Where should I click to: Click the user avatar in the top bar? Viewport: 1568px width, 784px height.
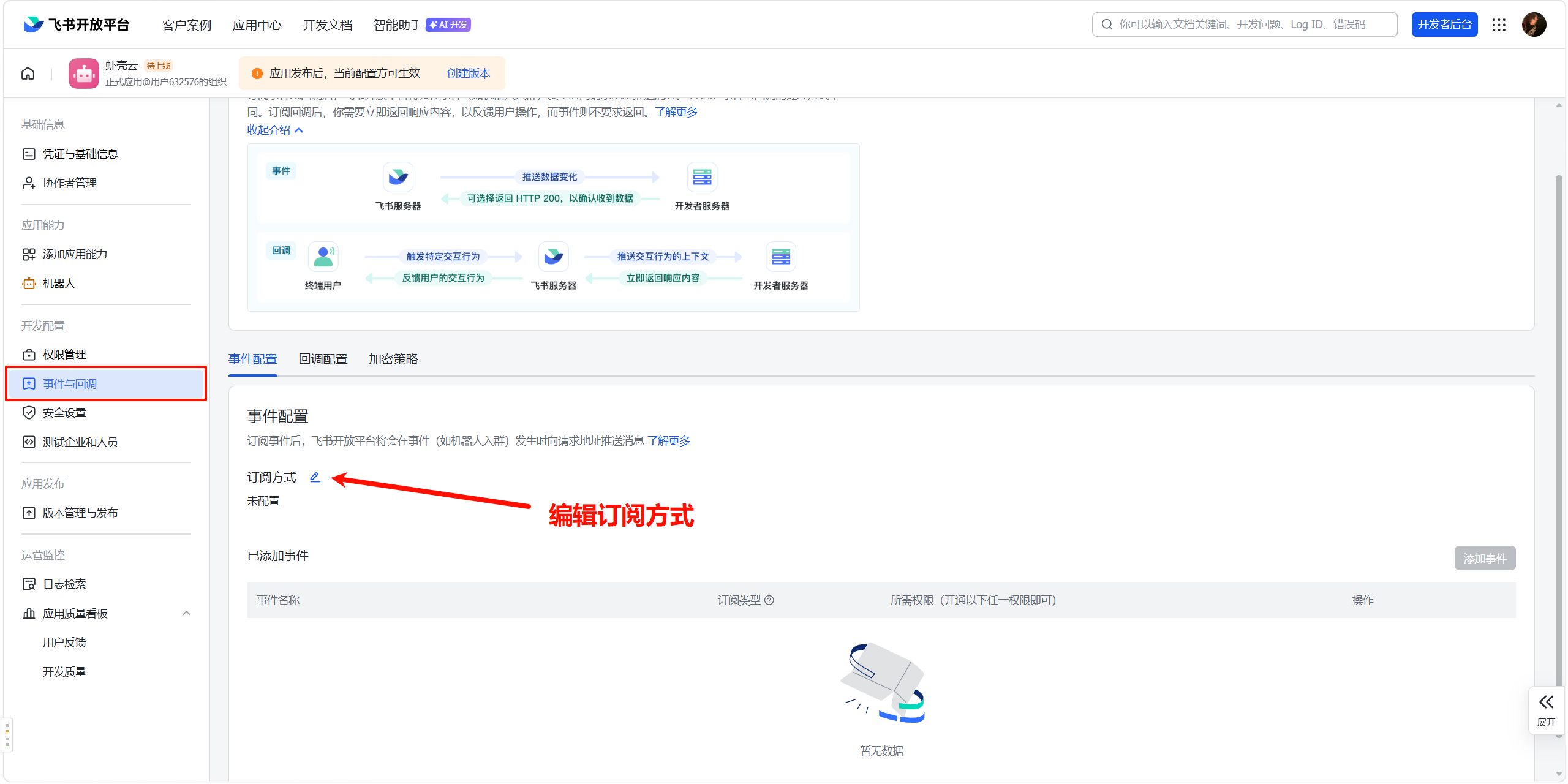[x=1534, y=24]
